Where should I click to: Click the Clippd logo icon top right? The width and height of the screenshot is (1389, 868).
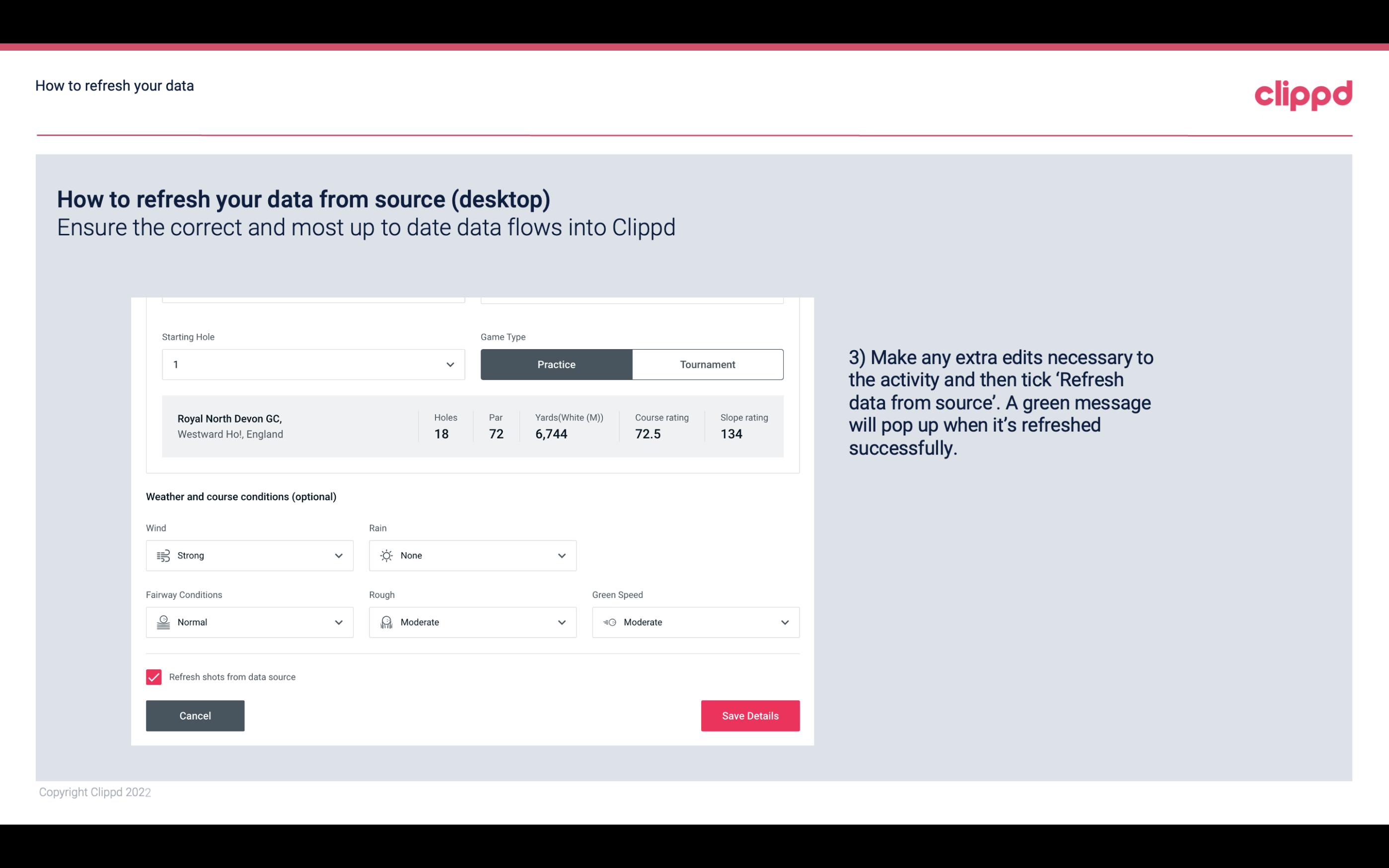point(1303,93)
